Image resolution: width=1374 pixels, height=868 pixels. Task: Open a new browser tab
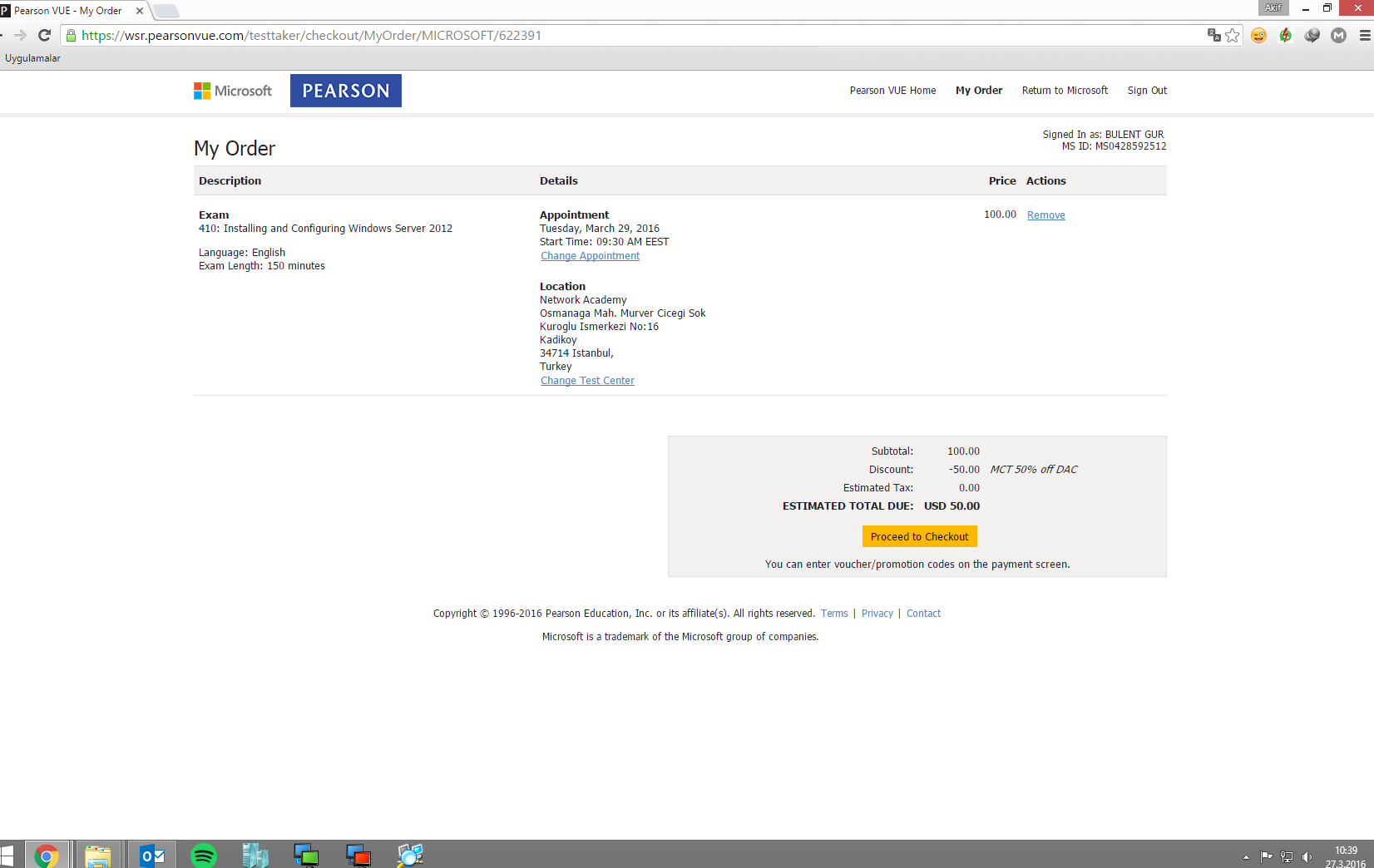tap(166, 11)
